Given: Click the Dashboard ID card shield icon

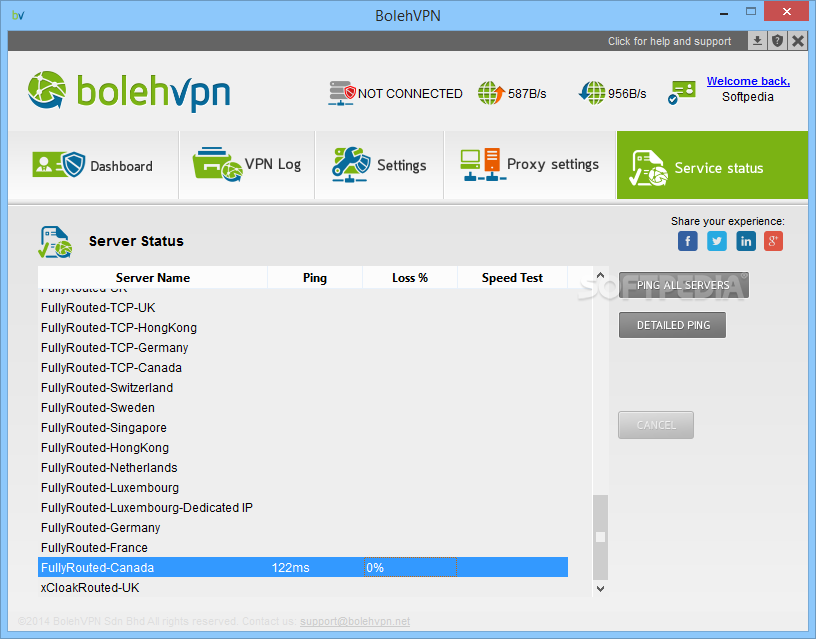Looking at the screenshot, I should click(x=58, y=164).
